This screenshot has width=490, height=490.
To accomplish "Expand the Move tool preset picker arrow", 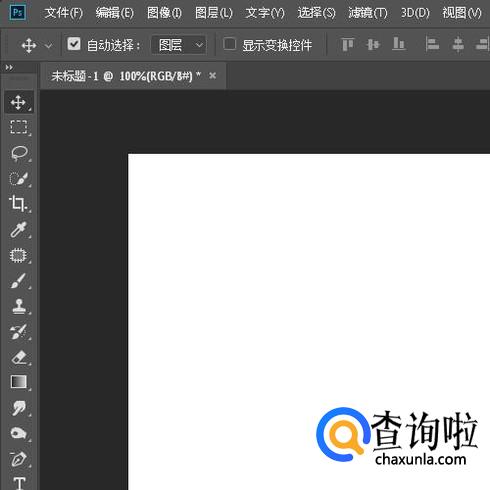I will pos(49,45).
